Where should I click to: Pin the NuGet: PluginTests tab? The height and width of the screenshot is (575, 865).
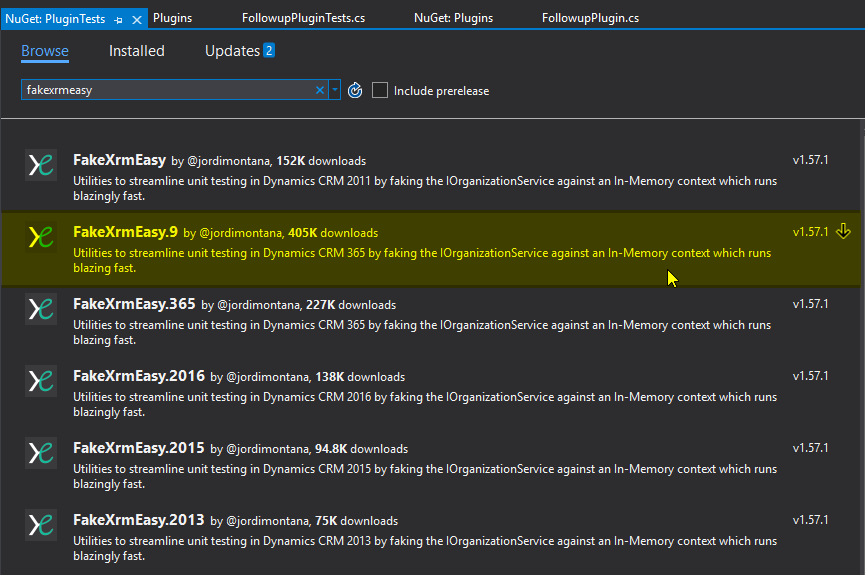tap(118, 20)
